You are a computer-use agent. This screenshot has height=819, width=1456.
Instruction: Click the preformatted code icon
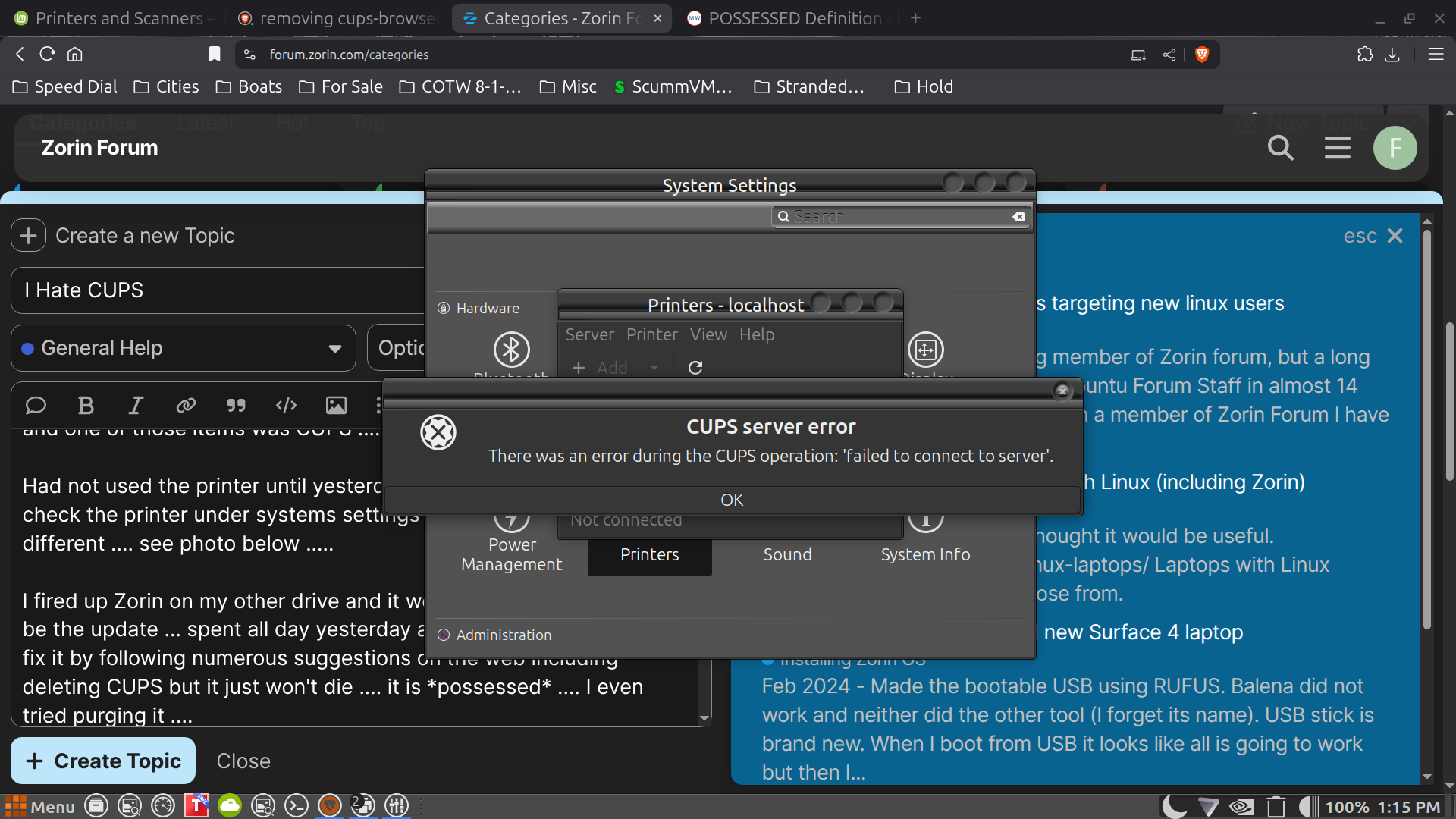tap(286, 406)
